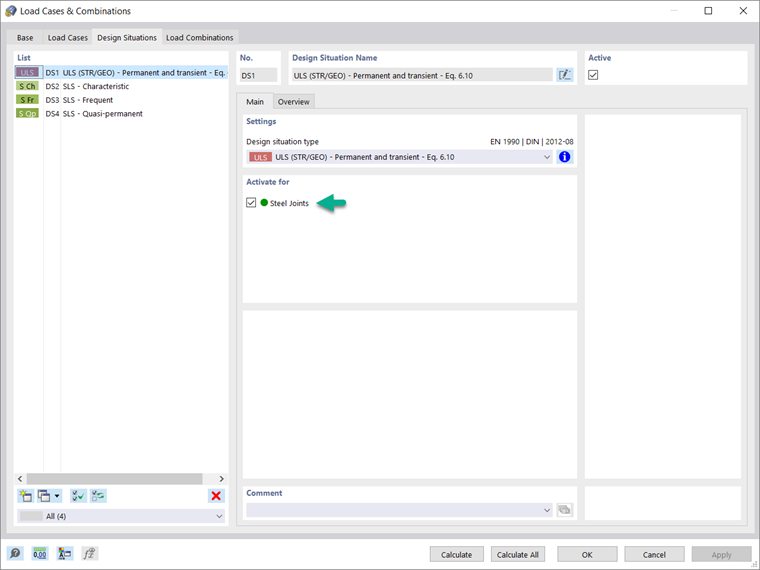Image resolution: width=760 pixels, height=570 pixels.
Task: Open the blue info icon
Action: (565, 157)
